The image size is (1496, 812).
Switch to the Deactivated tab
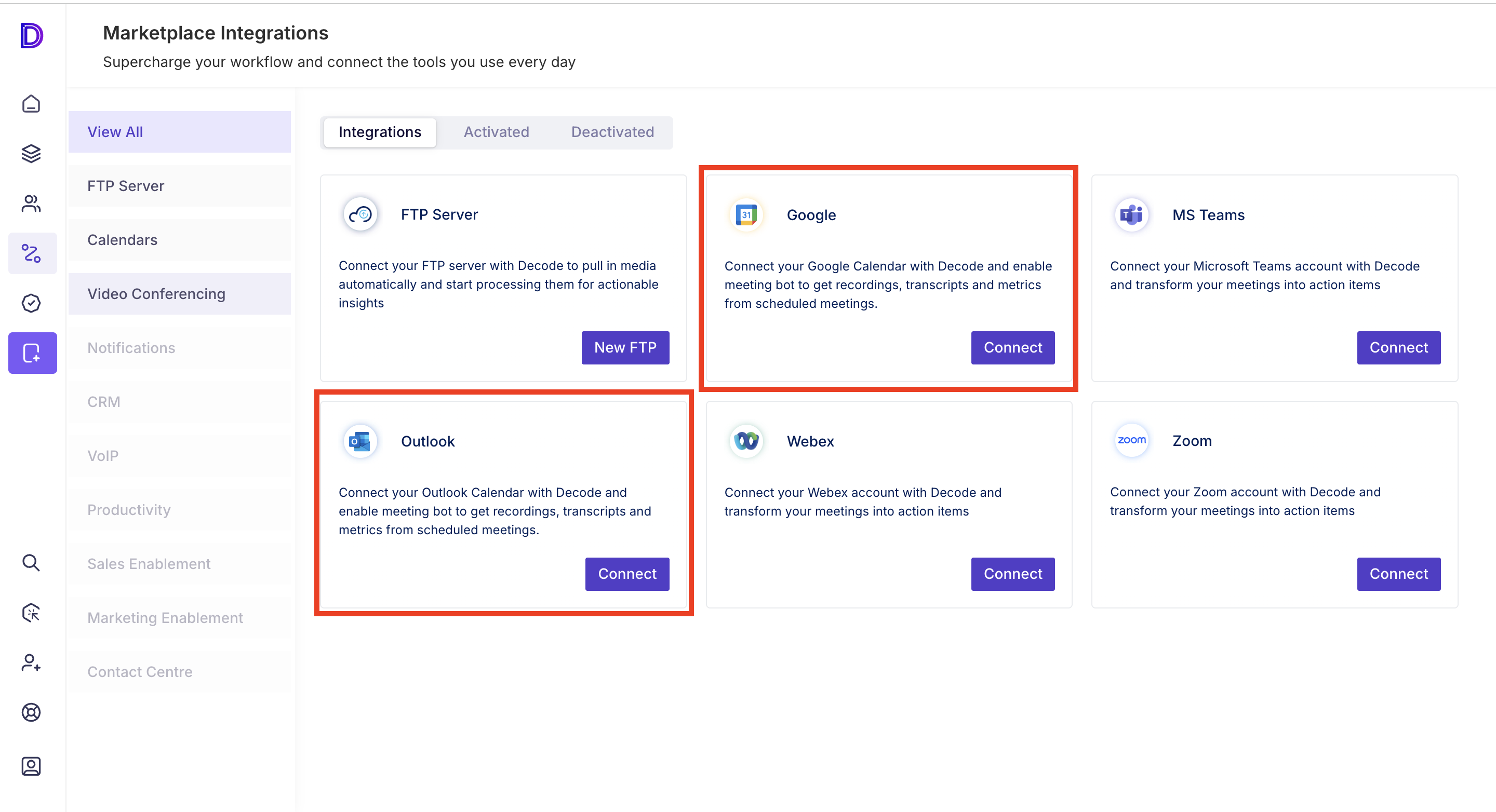click(x=612, y=132)
